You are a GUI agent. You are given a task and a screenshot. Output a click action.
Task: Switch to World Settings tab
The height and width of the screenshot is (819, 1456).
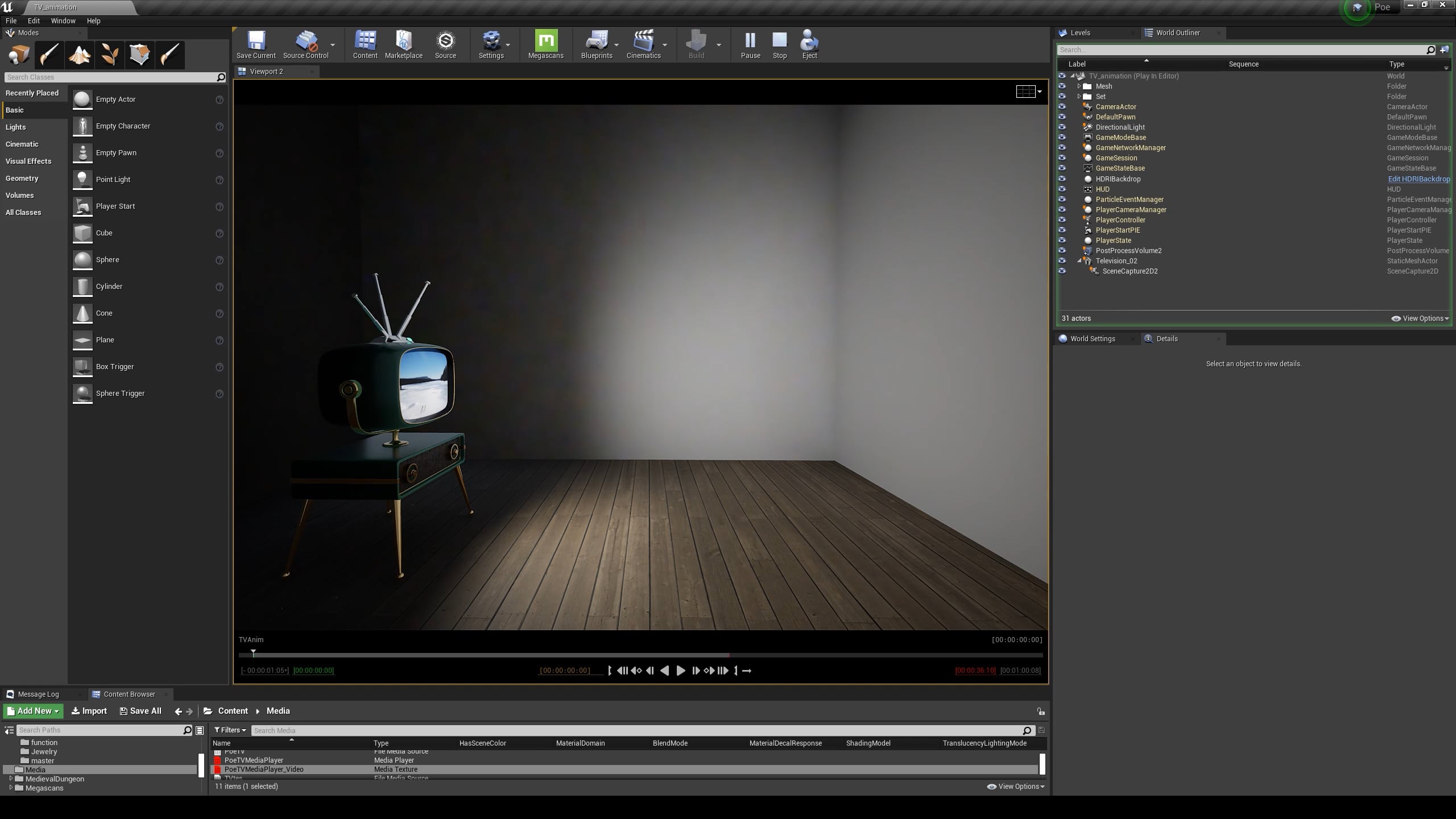1092,339
